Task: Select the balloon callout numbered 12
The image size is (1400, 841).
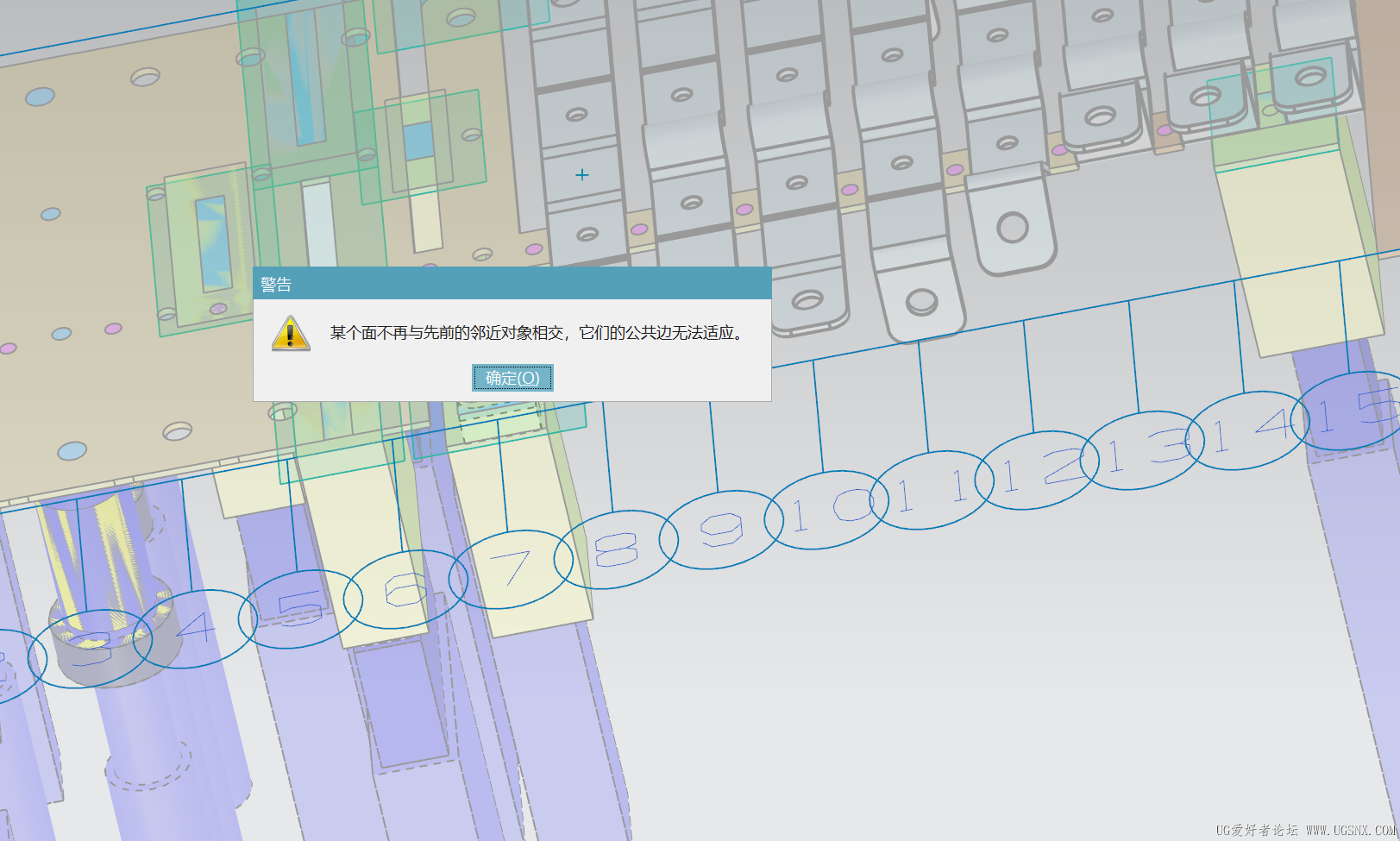Action: [1037, 470]
